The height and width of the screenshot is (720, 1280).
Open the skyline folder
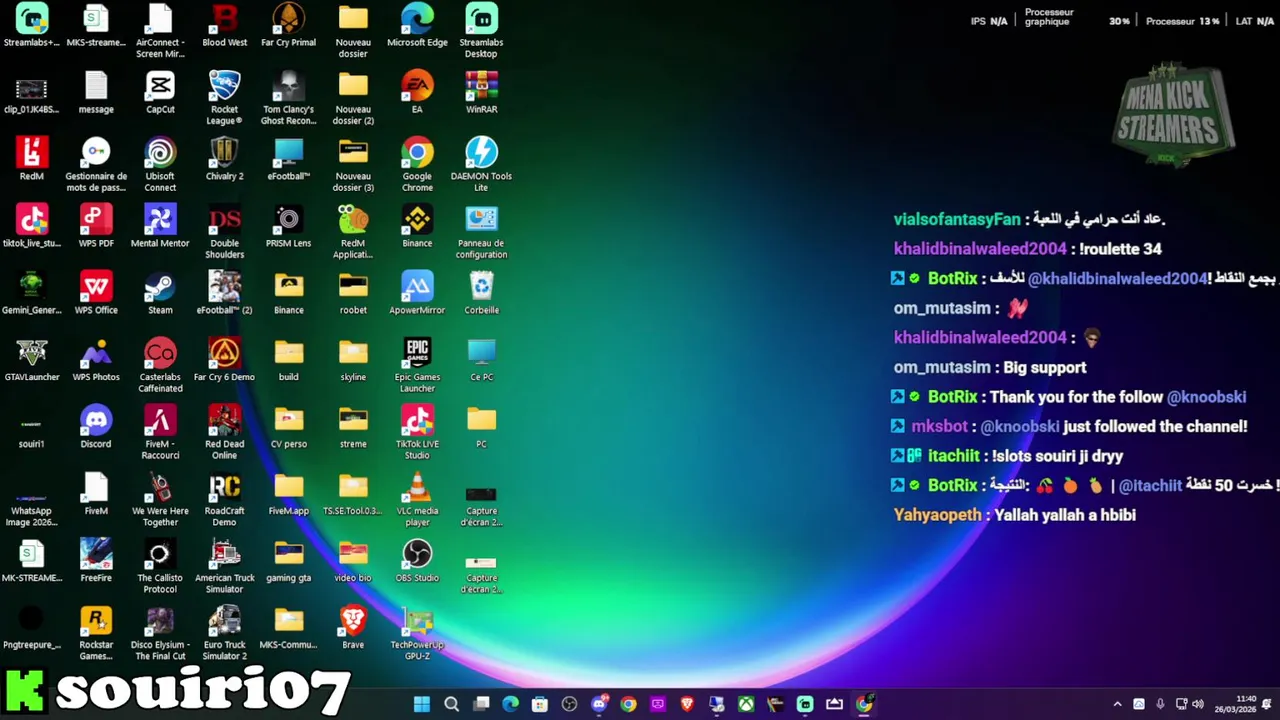point(353,361)
